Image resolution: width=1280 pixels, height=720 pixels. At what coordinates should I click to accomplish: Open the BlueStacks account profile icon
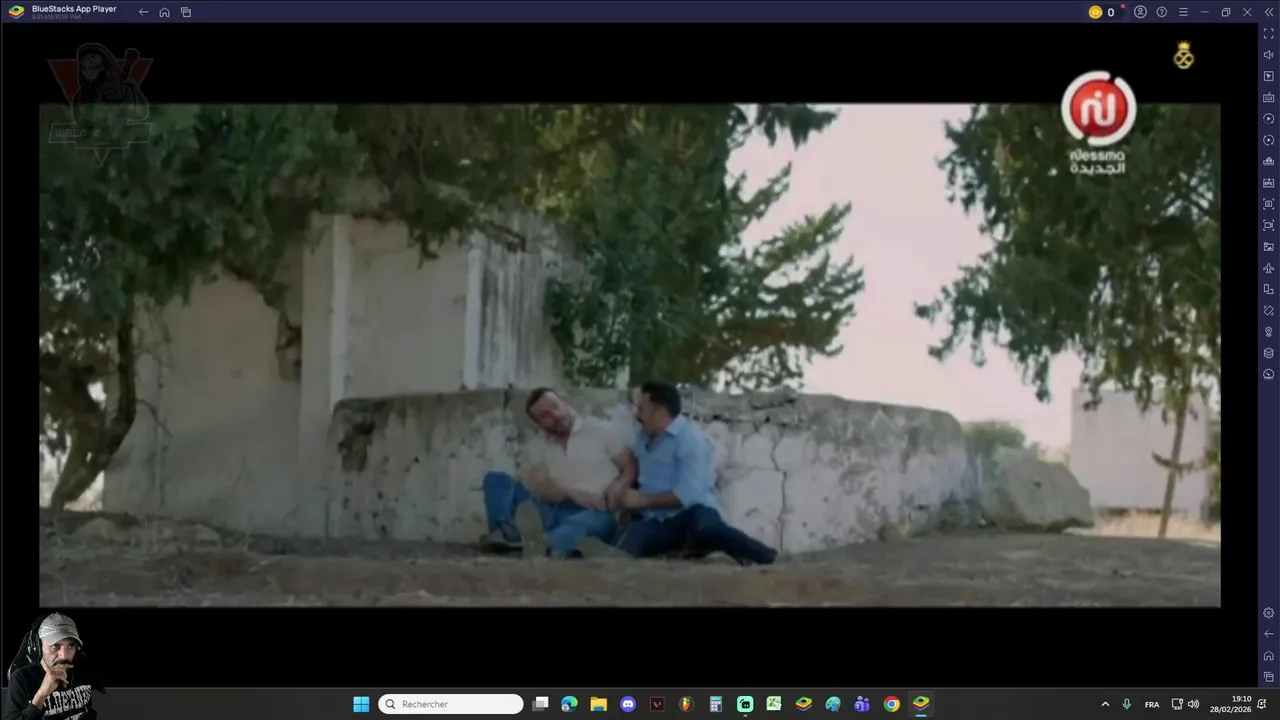pos(1140,12)
